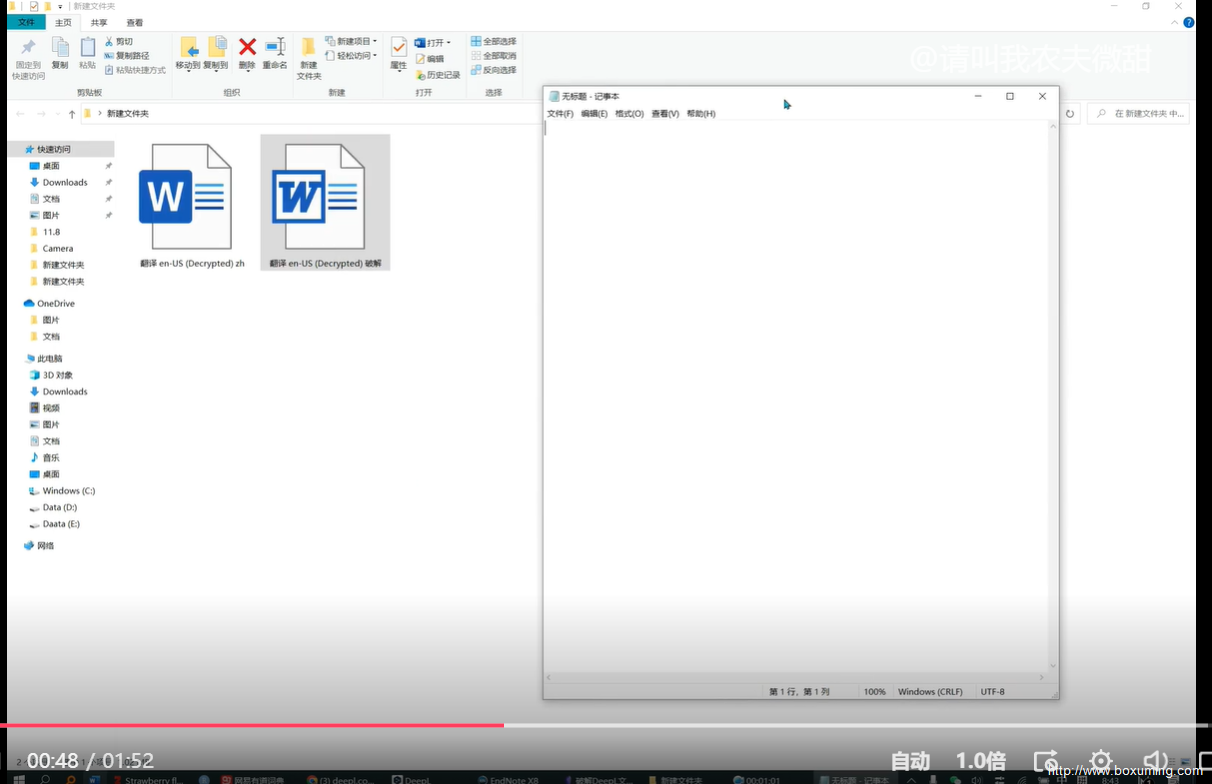
Task: Click inside the Notepad text area
Action: [x=796, y=396]
